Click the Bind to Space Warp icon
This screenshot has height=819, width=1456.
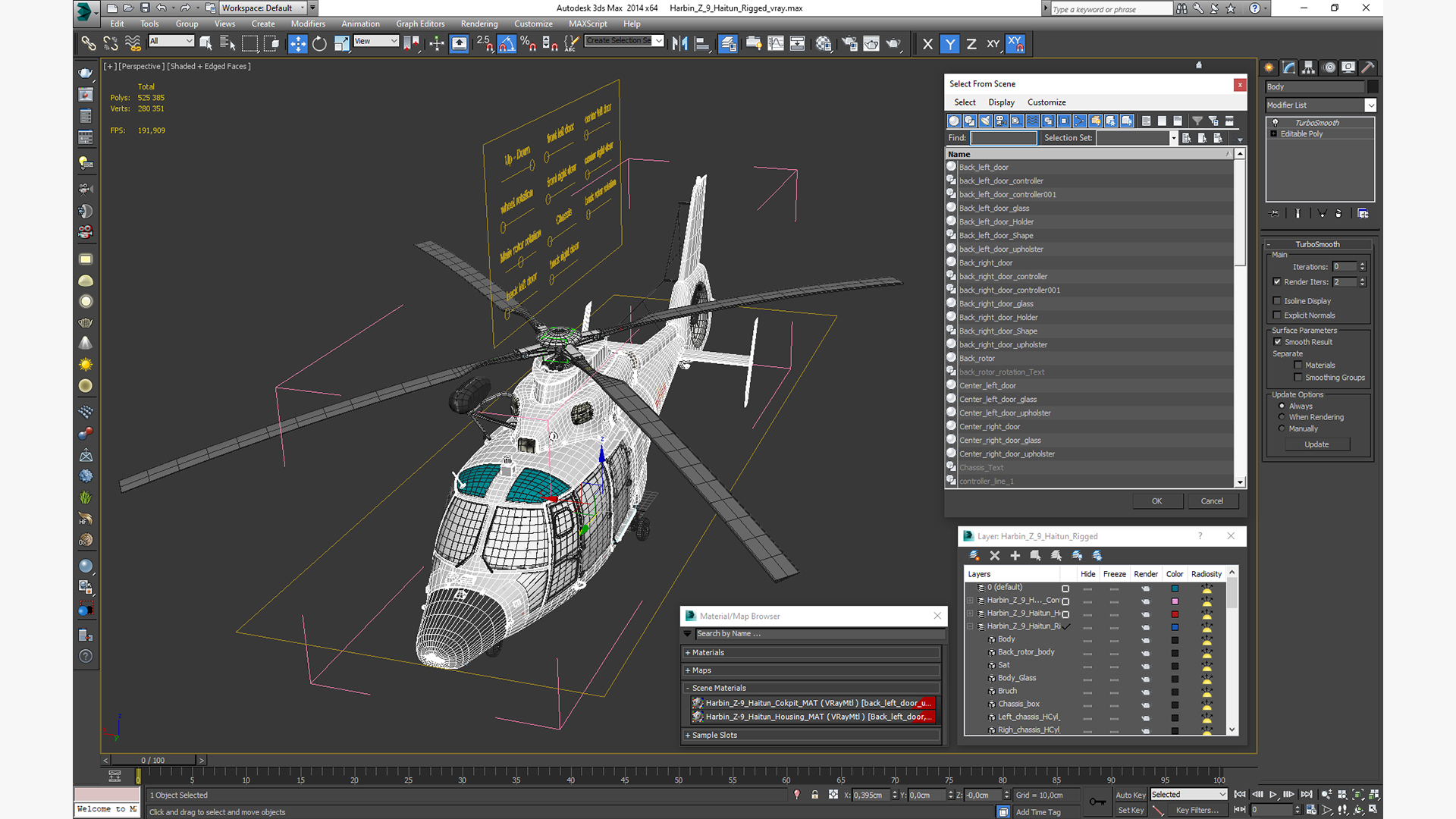click(x=133, y=44)
